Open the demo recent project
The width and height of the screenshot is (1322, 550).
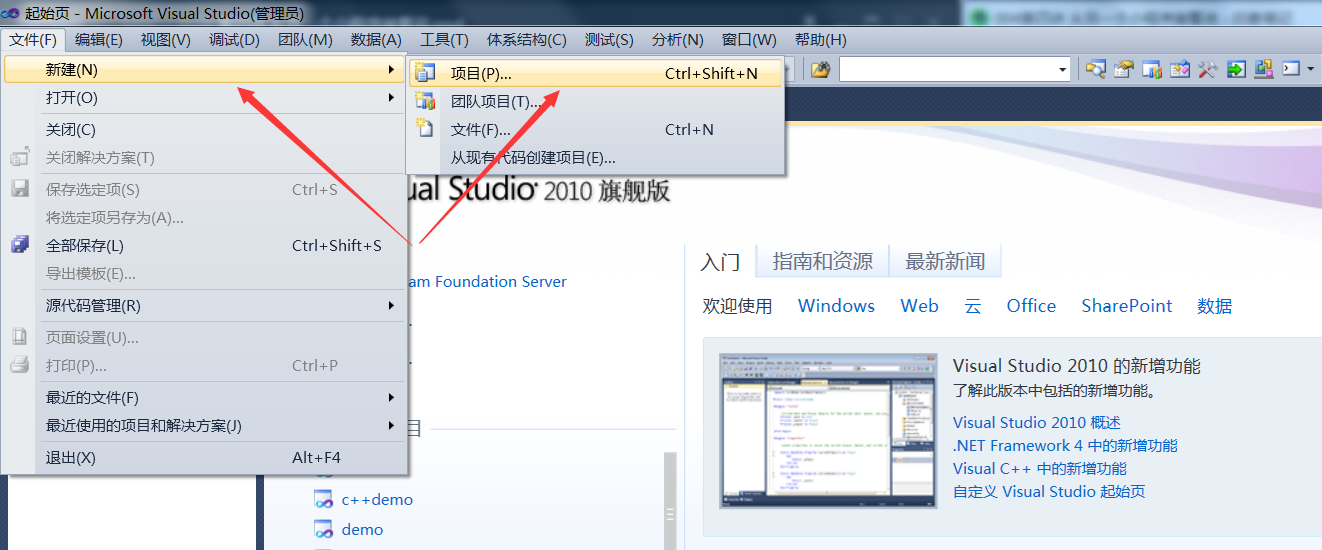[x=362, y=529]
